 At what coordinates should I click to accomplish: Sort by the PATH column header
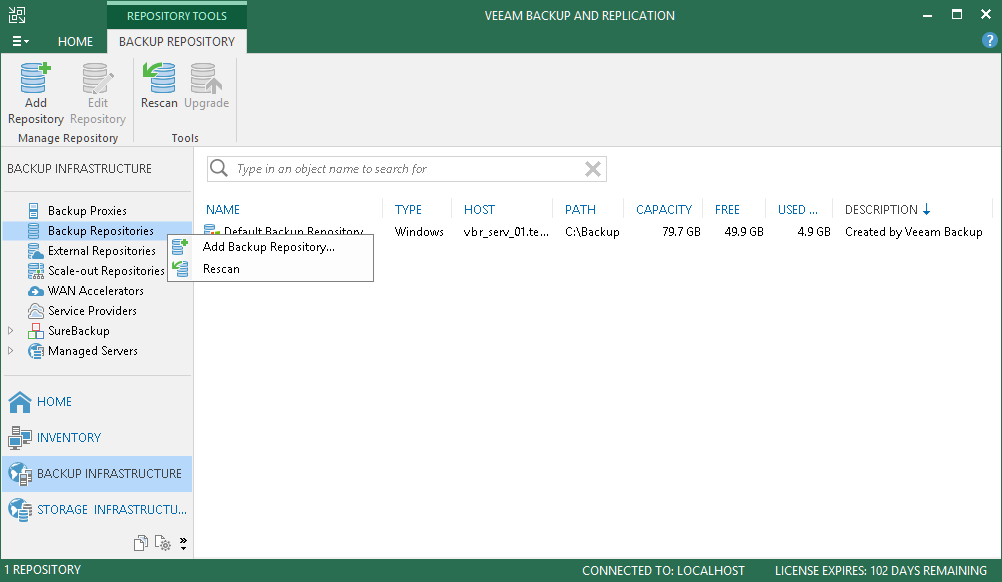tap(580, 210)
